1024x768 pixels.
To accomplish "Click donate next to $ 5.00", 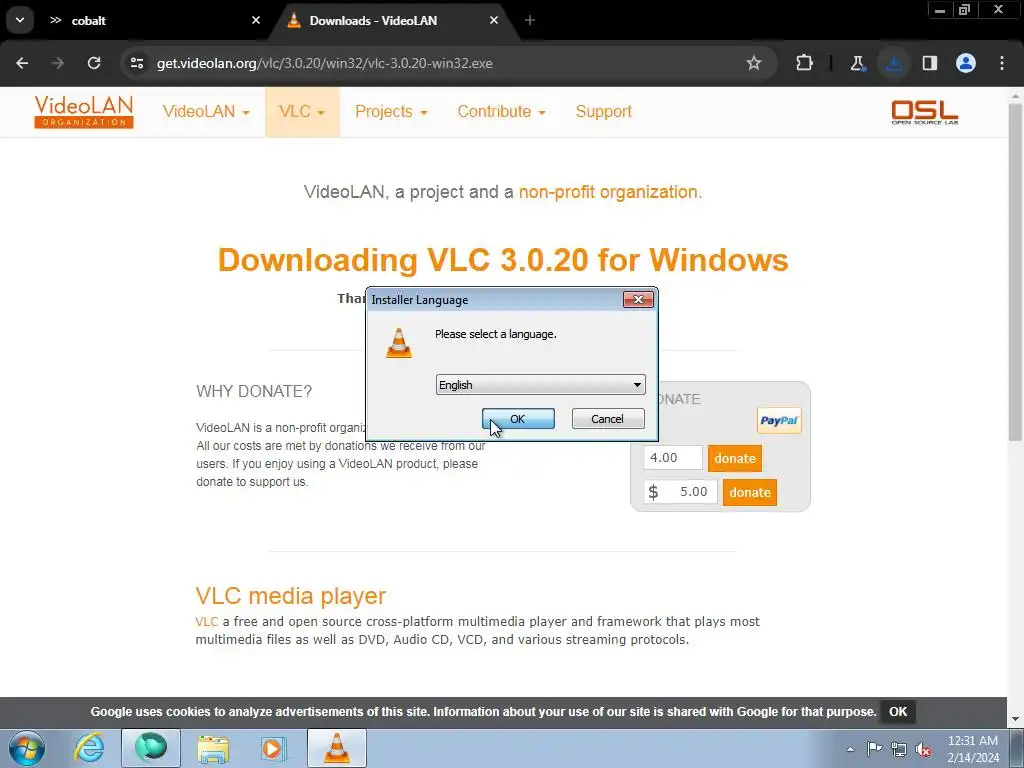I will pos(750,492).
